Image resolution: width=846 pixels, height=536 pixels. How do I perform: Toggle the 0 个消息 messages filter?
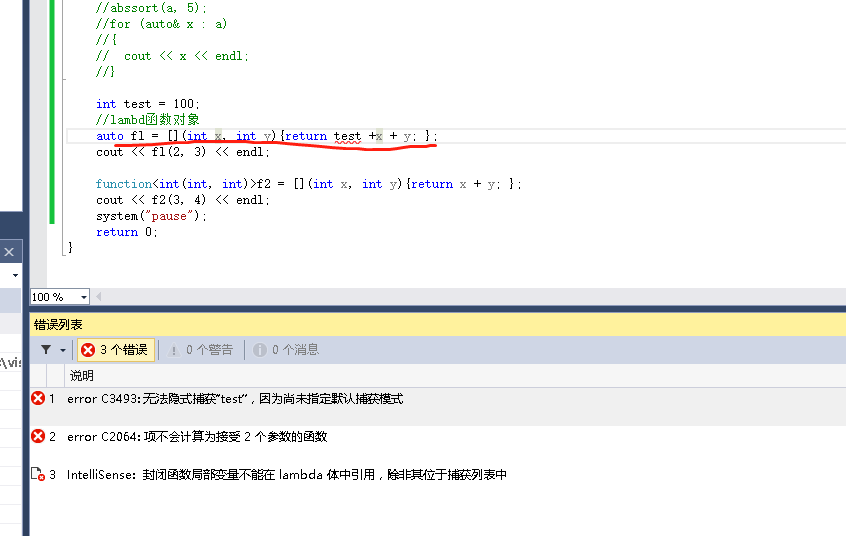point(286,350)
